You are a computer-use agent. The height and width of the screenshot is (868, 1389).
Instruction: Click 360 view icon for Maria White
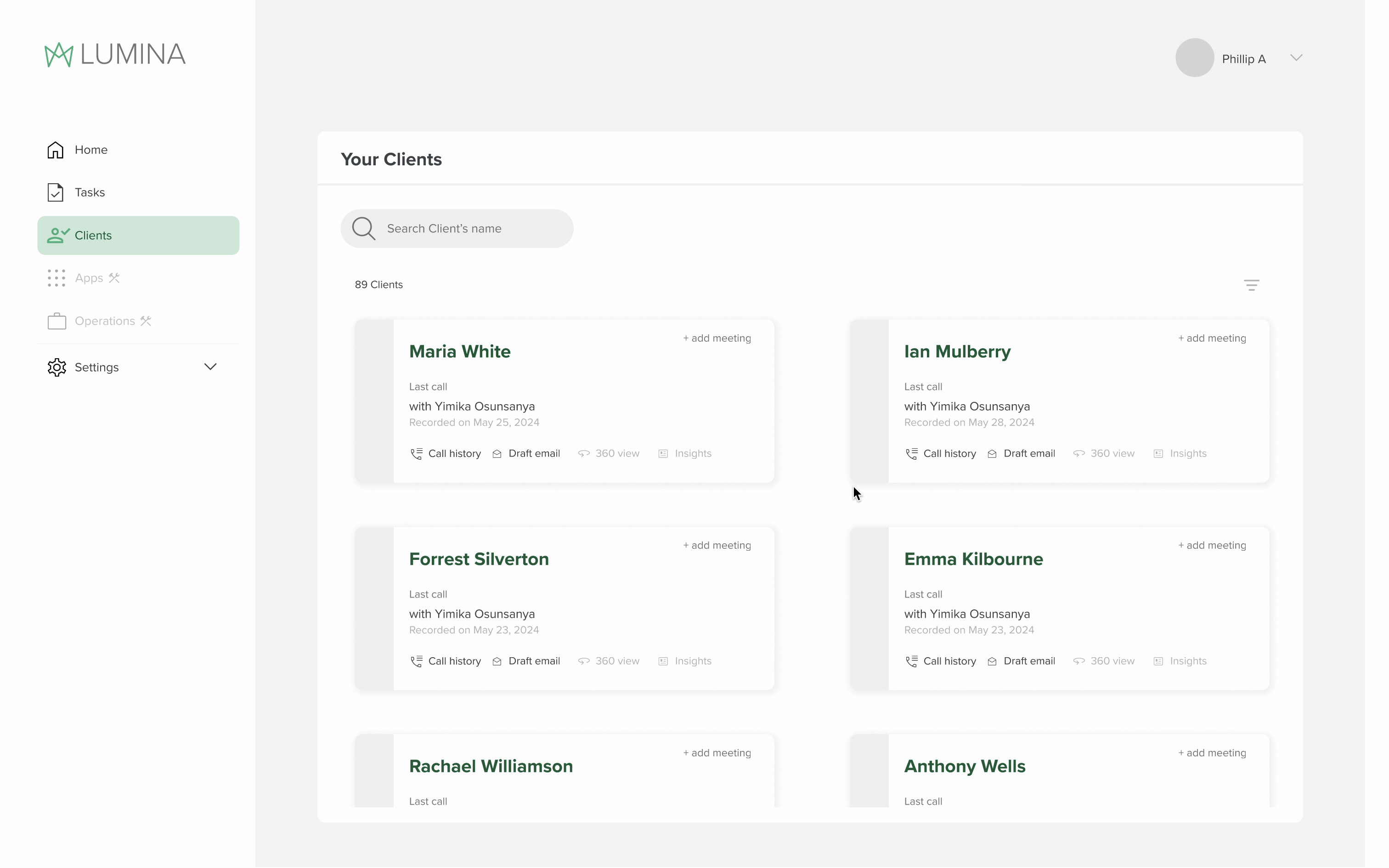click(x=584, y=454)
